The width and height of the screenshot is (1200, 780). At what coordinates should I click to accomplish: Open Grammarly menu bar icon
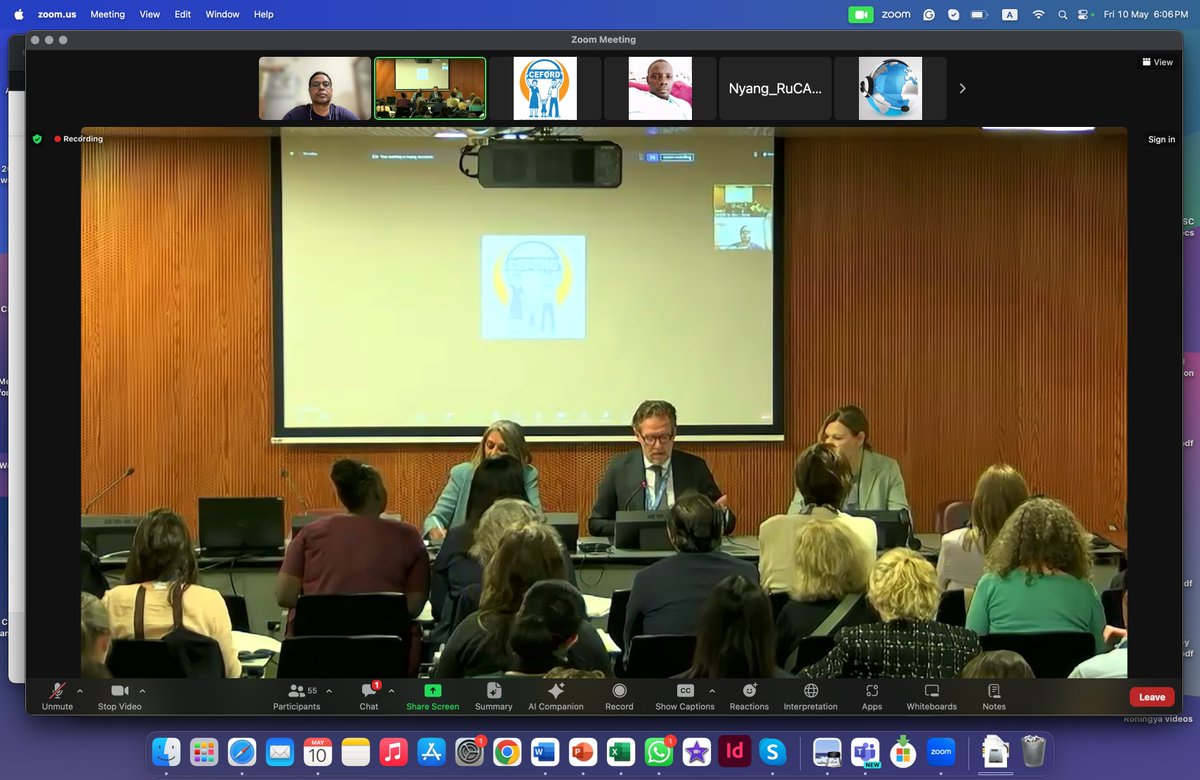[x=930, y=14]
